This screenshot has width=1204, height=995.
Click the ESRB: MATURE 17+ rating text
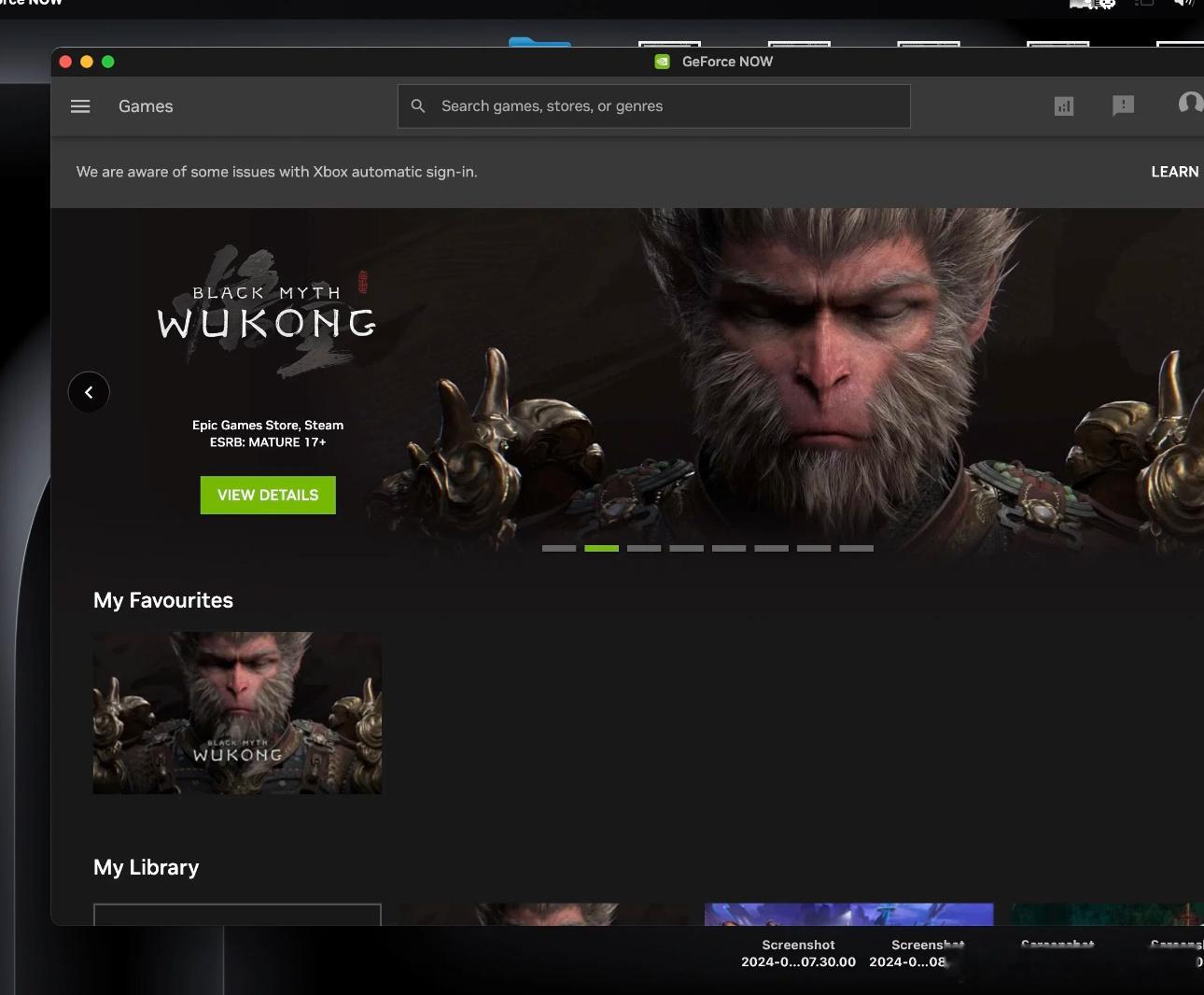click(268, 442)
